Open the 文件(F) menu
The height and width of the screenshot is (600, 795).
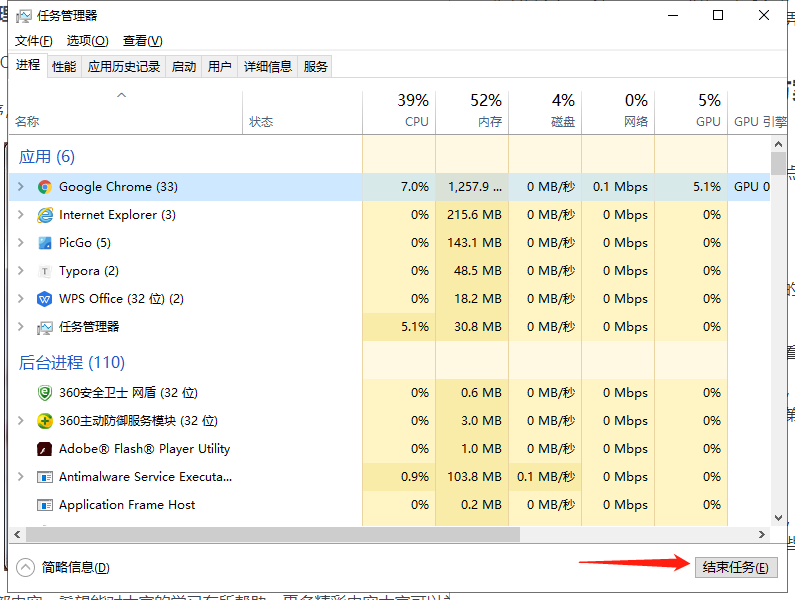[x=33, y=41]
